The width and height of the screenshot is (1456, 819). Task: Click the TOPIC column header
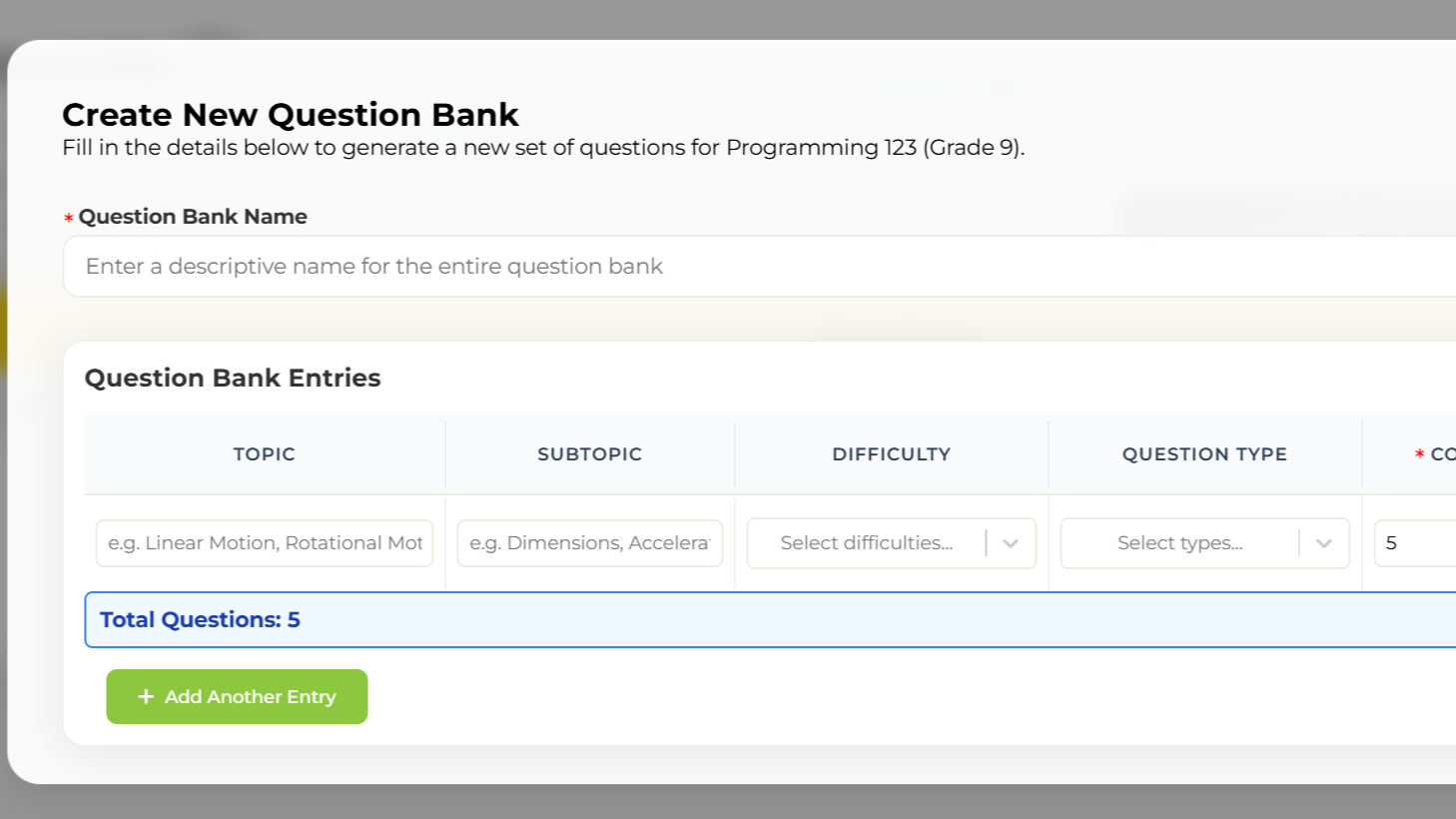coord(264,453)
